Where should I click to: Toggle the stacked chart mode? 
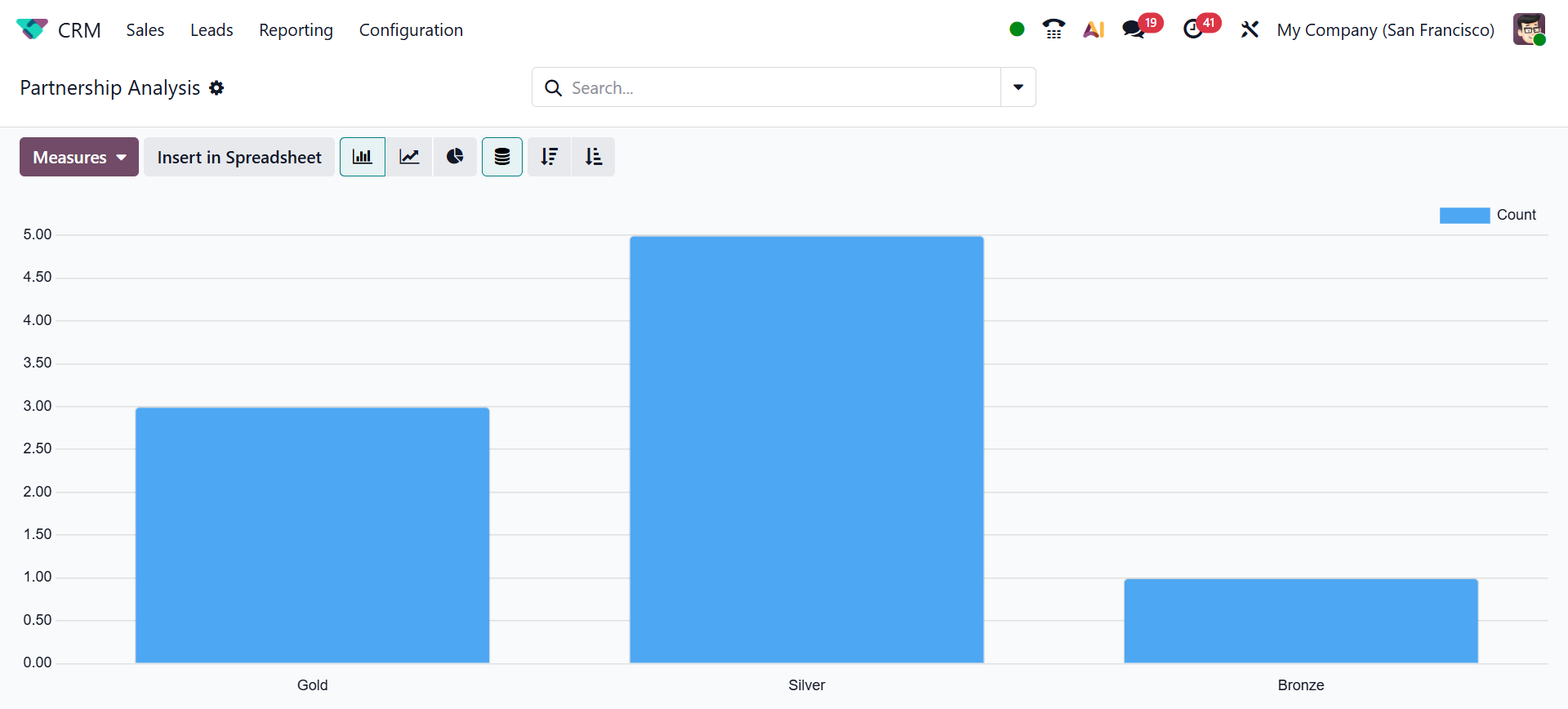pos(502,157)
